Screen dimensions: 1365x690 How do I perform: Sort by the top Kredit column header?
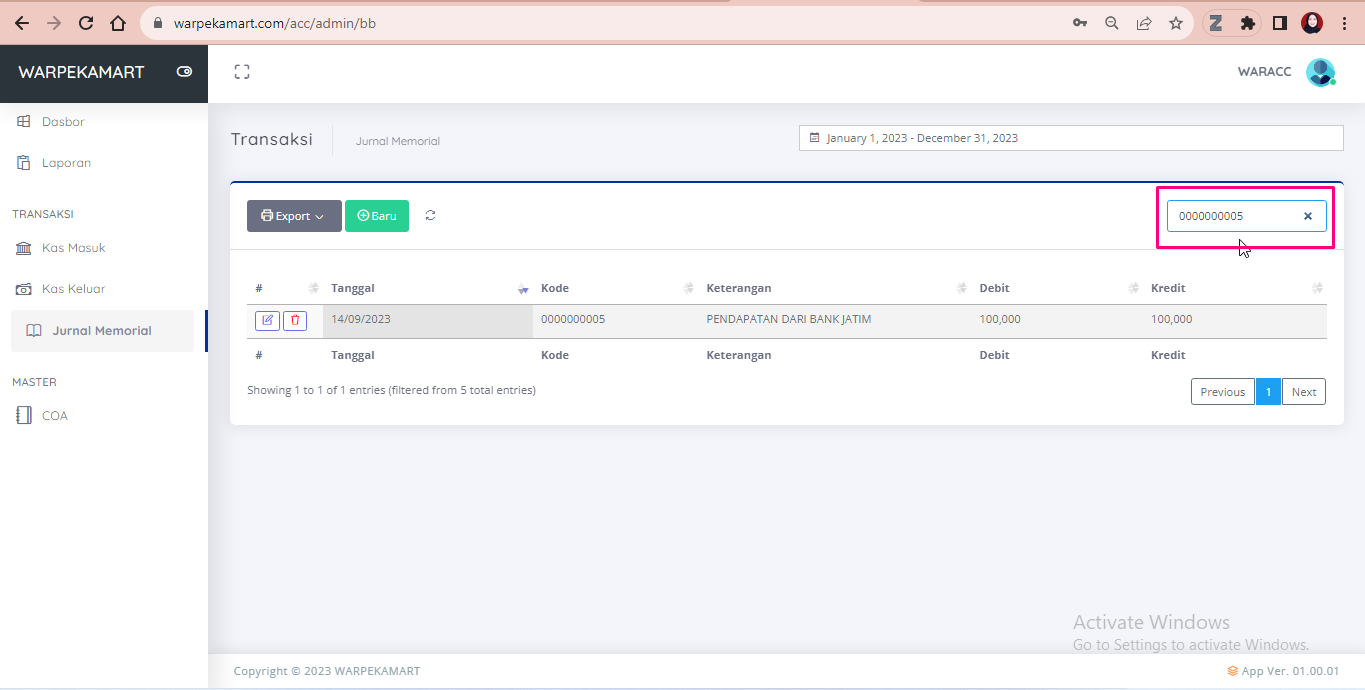(x=1235, y=288)
